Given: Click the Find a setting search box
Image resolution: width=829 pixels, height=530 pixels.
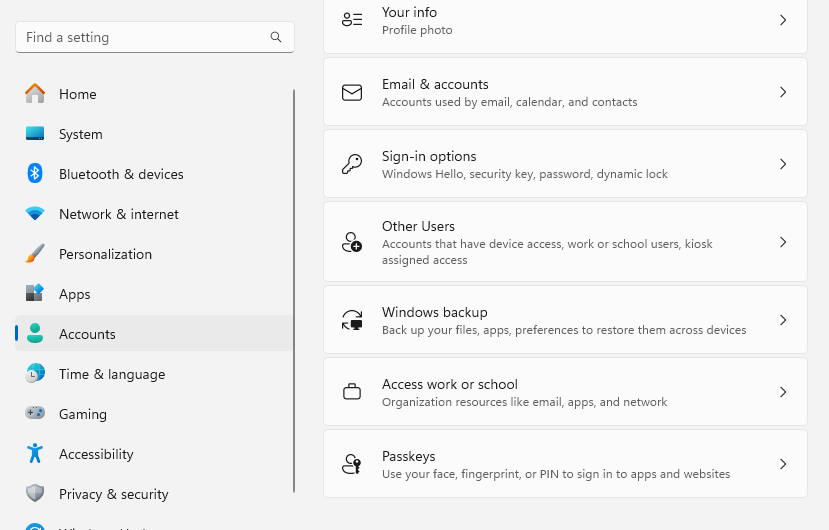Looking at the screenshot, I should click(x=145, y=37).
